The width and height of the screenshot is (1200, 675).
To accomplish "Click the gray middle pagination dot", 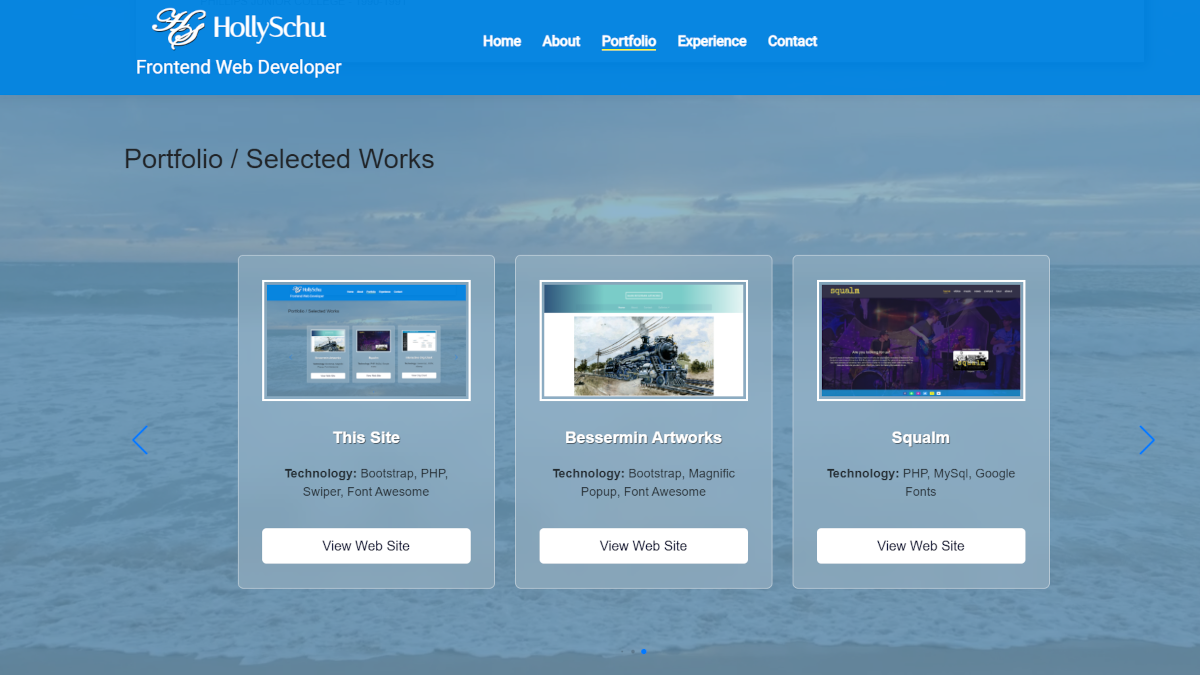I will pos(632,651).
